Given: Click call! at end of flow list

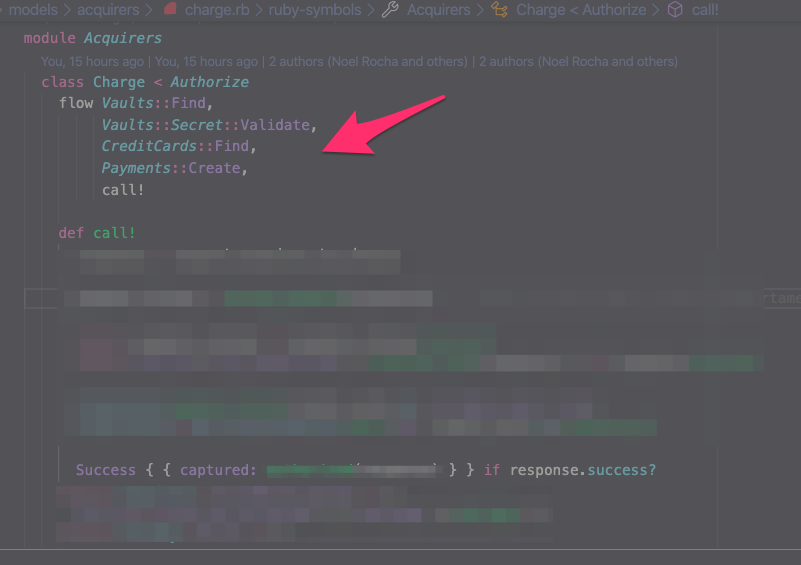Looking at the screenshot, I should [x=123, y=190].
